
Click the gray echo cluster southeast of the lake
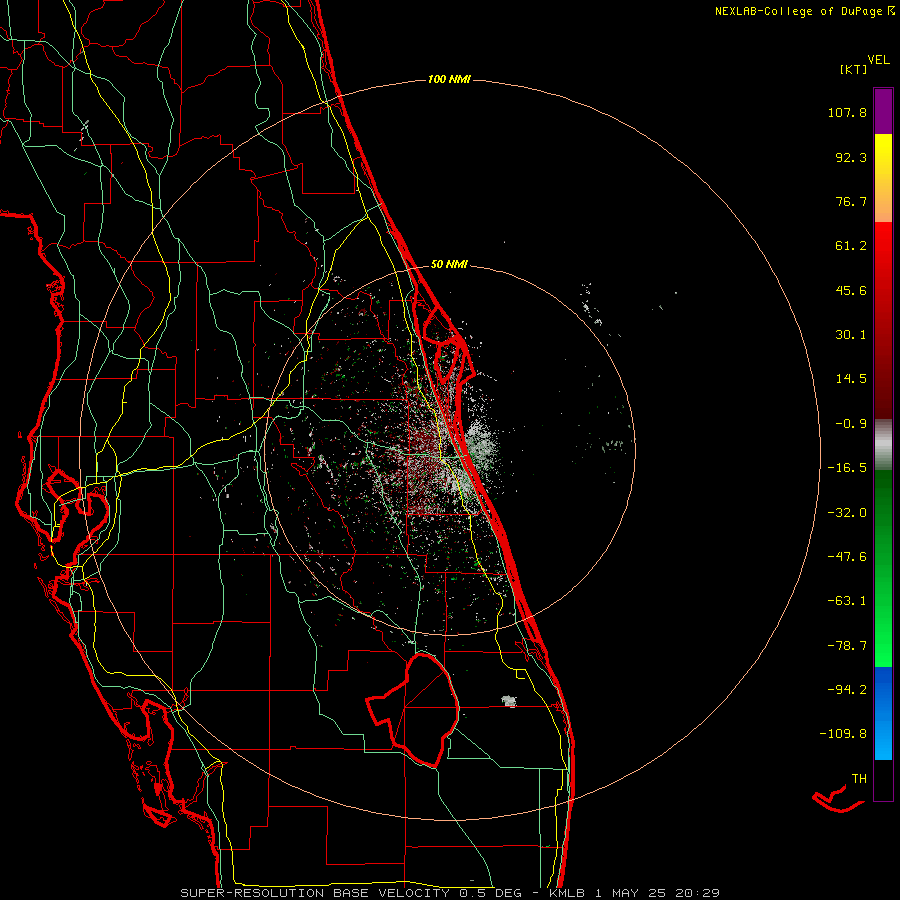tap(509, 701)
